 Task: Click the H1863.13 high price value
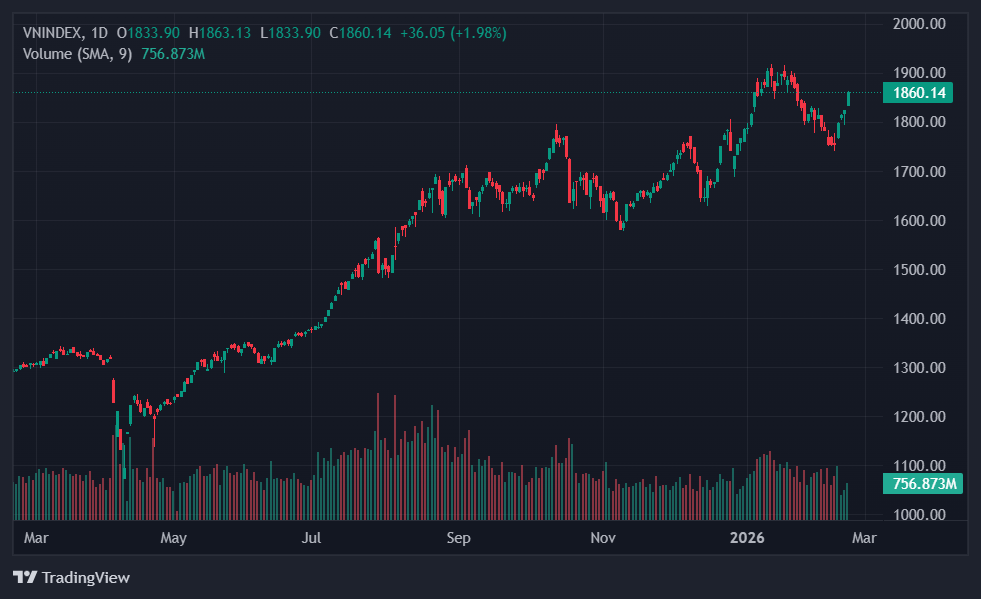[220, 33]
